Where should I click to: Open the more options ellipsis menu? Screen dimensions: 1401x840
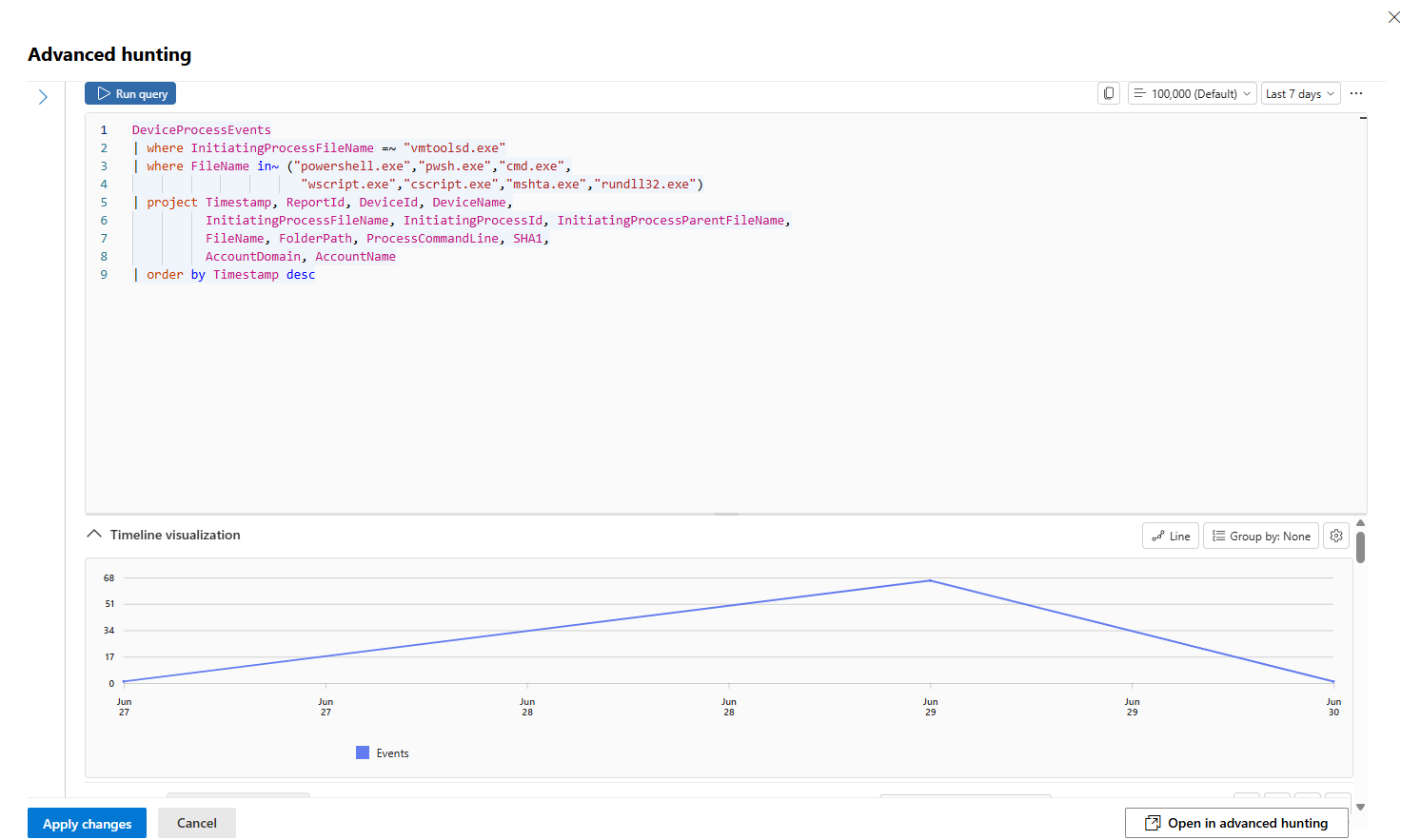point(1356,93)
